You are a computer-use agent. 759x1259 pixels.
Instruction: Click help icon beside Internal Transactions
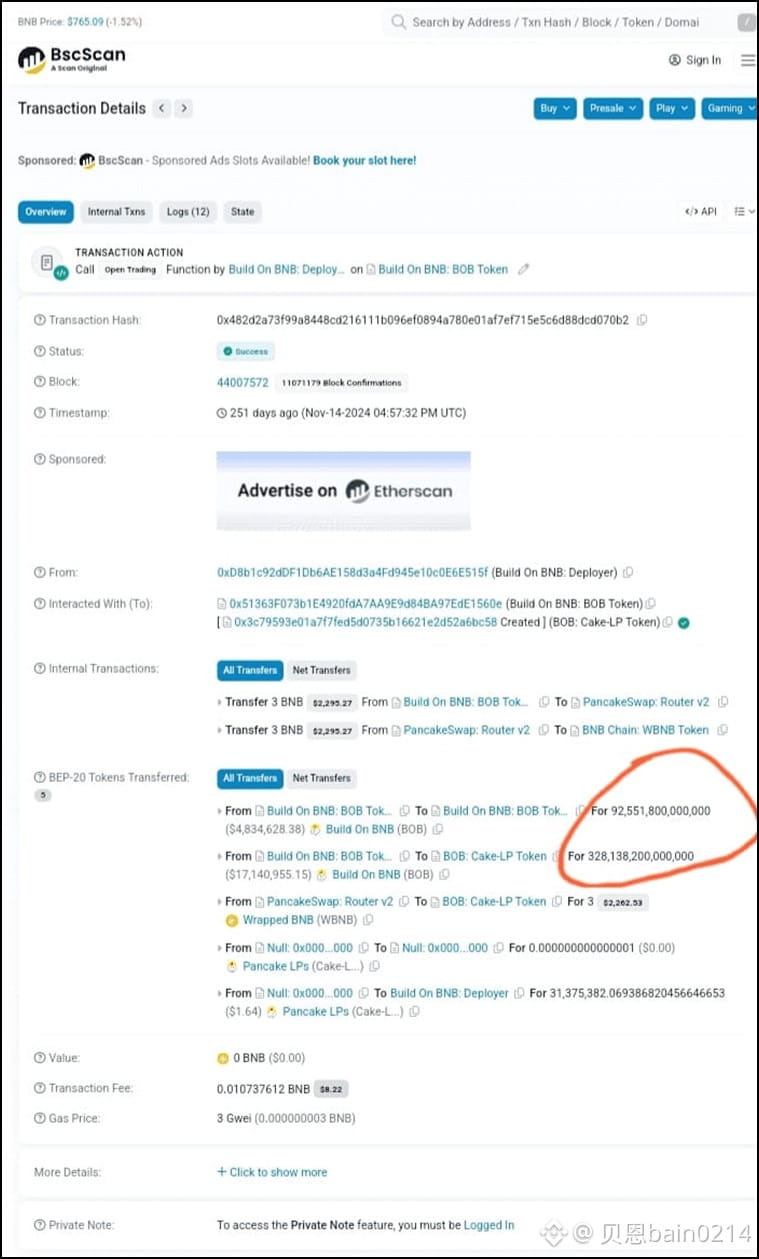pos(39,668)
